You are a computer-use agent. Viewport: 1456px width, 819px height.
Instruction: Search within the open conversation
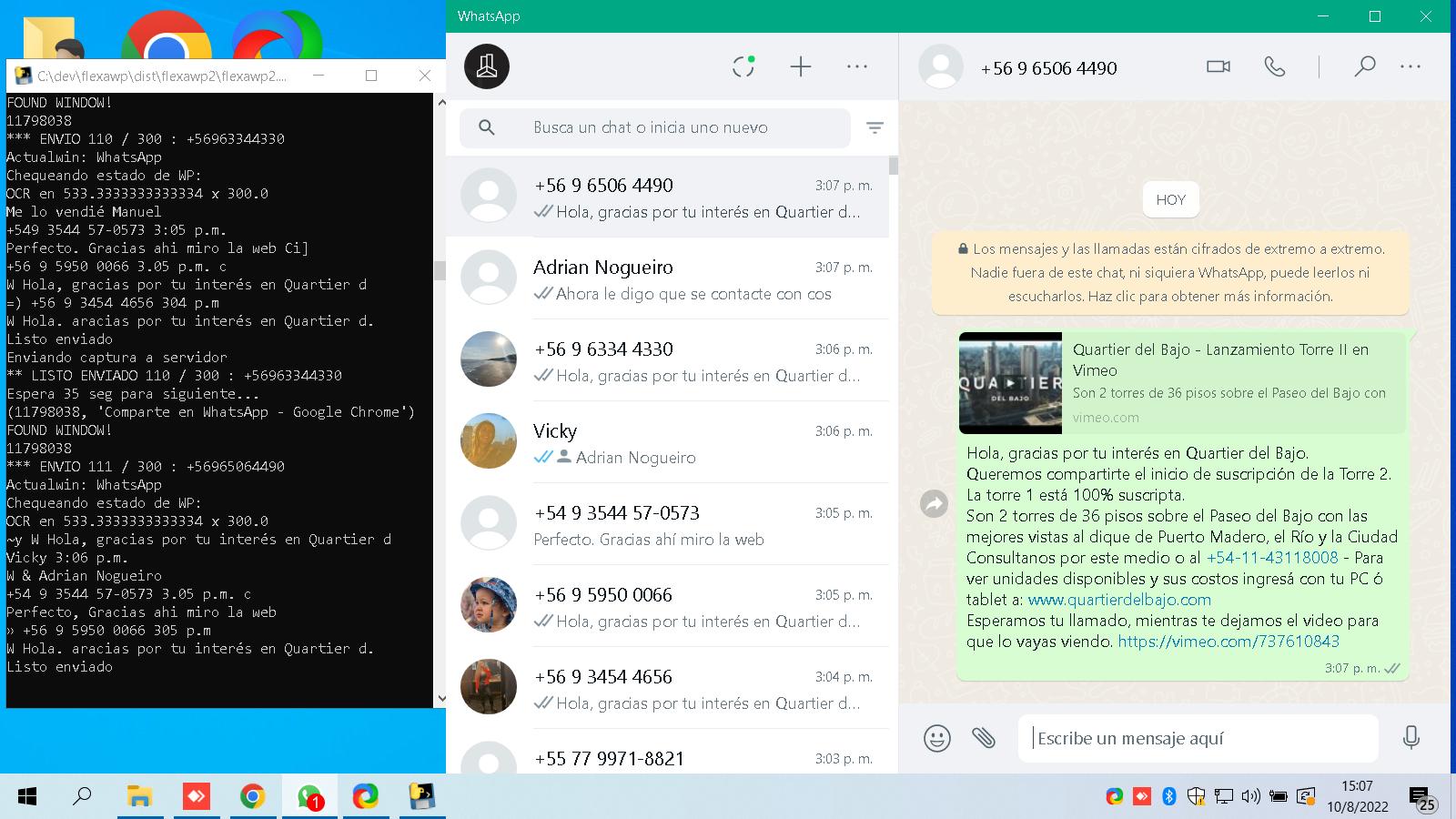(1364, 66)
